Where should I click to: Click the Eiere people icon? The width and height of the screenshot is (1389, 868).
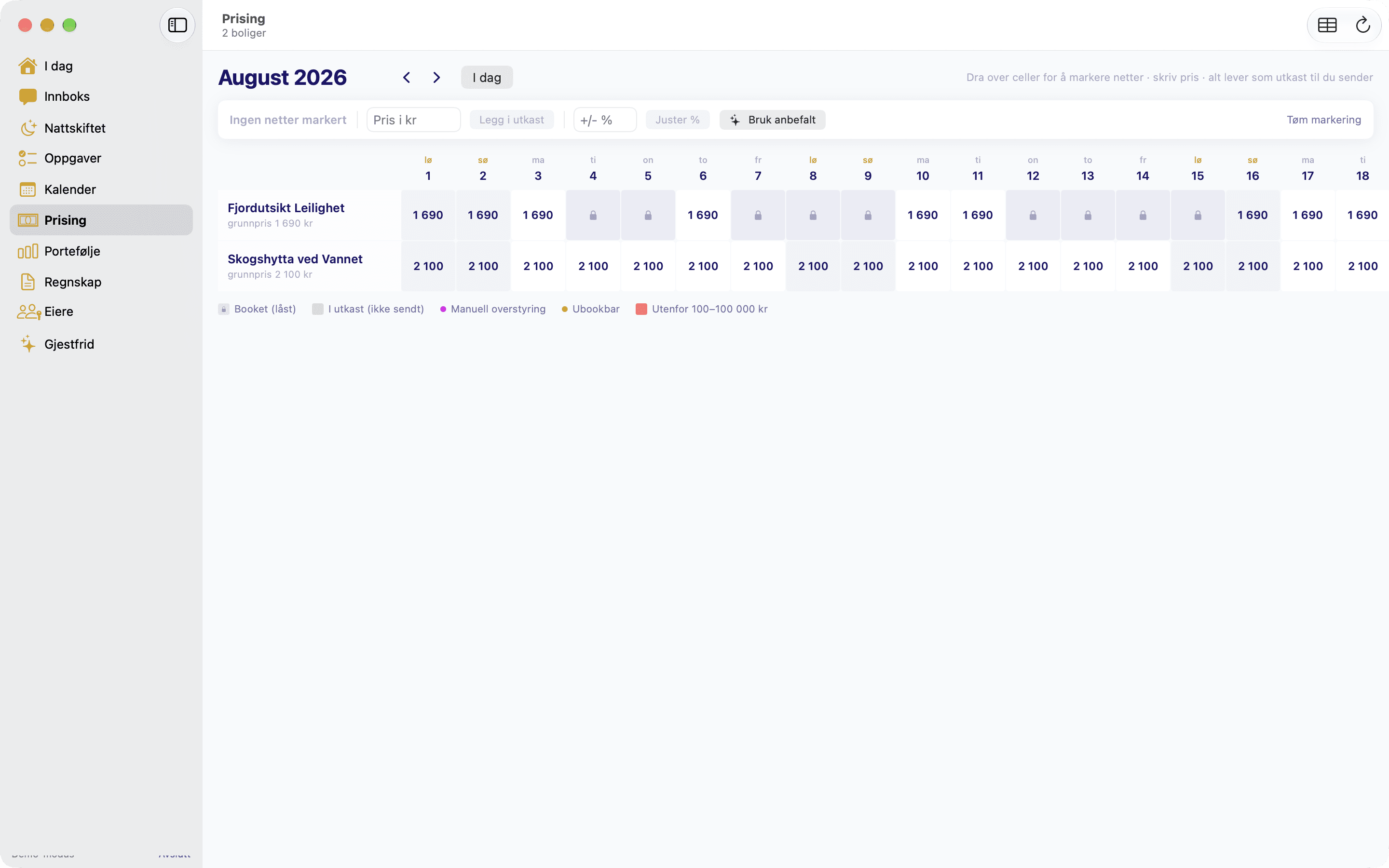[28, 312]
